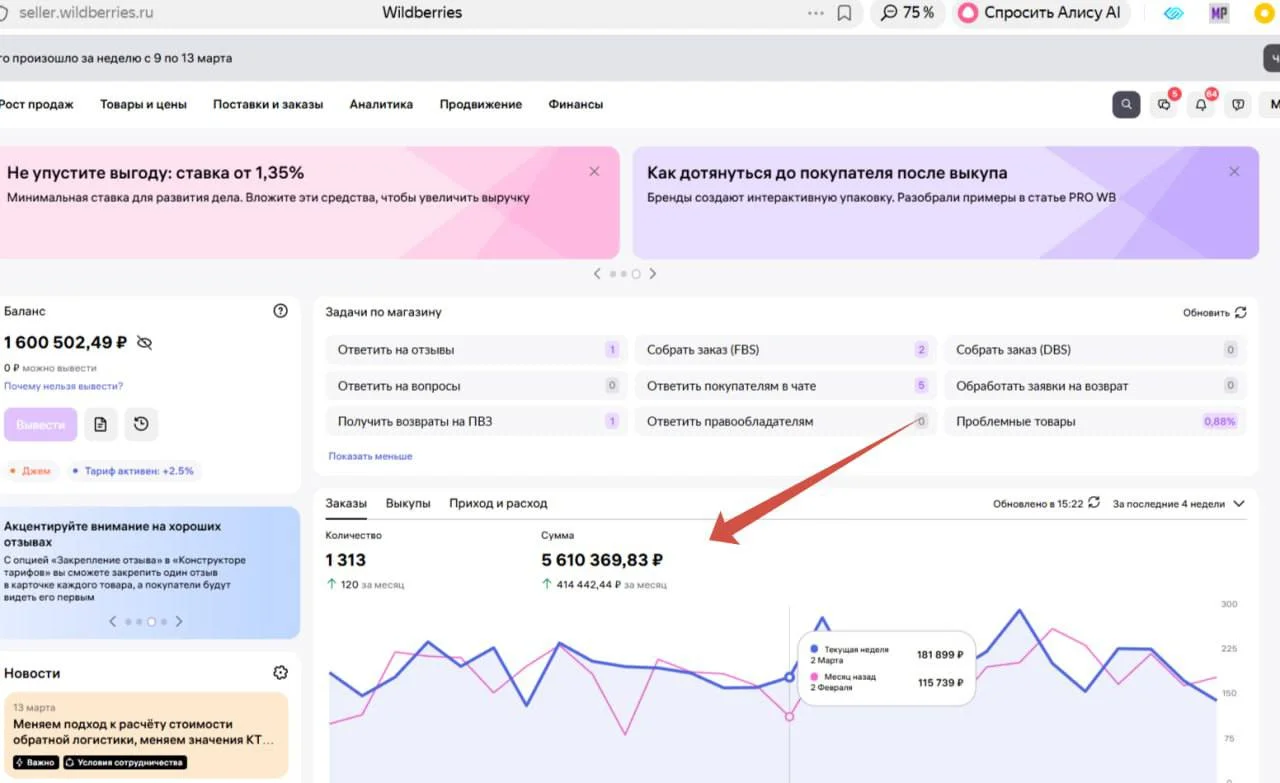1280x783 pixels.
Task: Go to next slide in 'Акцентируйте внимание' card
Action: pyautogui.click(x=179, y=621)
